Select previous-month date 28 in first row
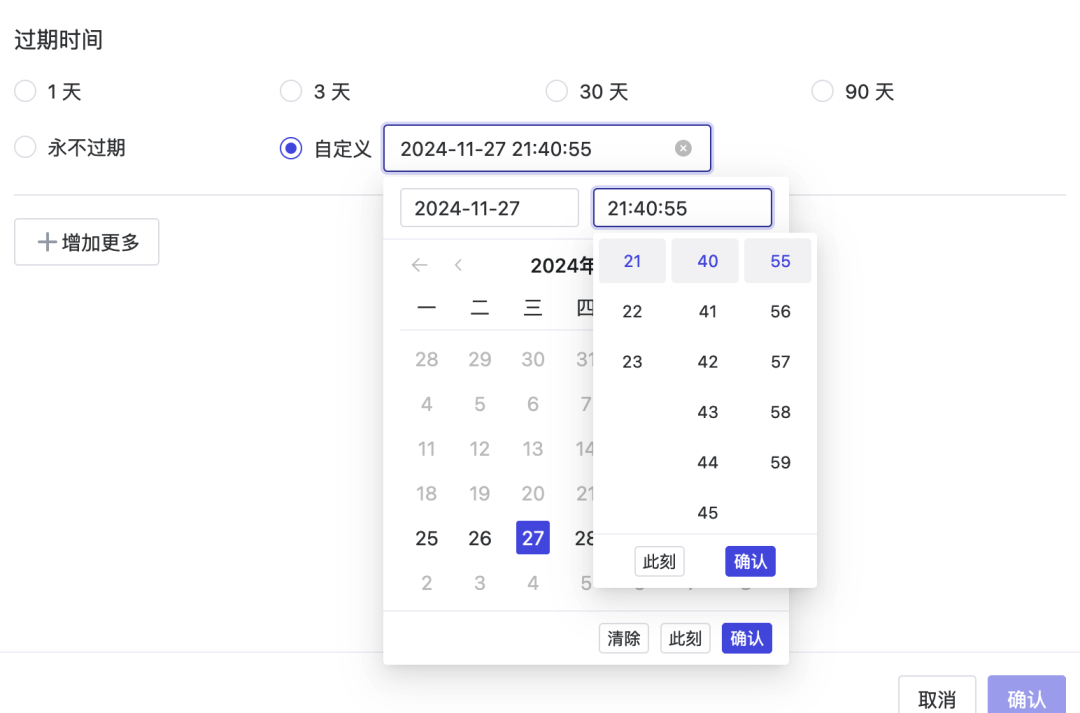Viewport: 1080px width, 713px height. (x=426, y=359)
